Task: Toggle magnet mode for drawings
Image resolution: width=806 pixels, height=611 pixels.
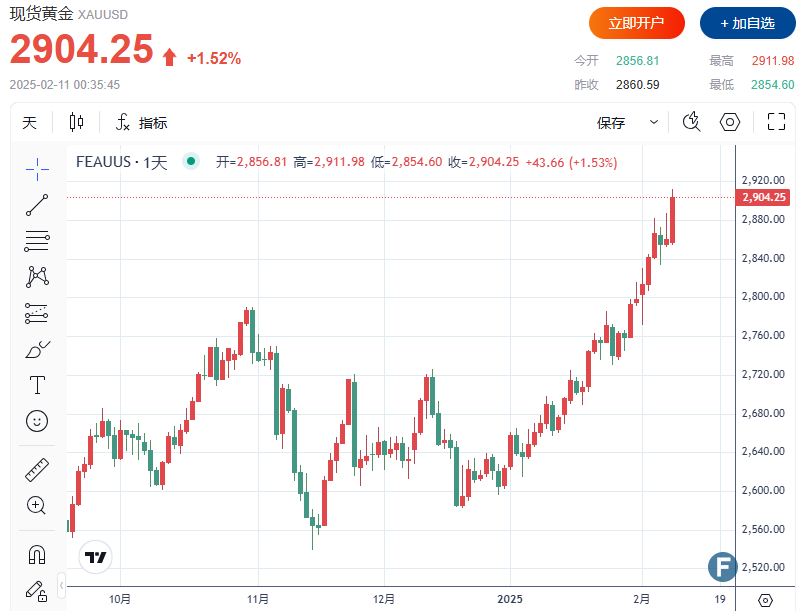Action: pos(37,553)
